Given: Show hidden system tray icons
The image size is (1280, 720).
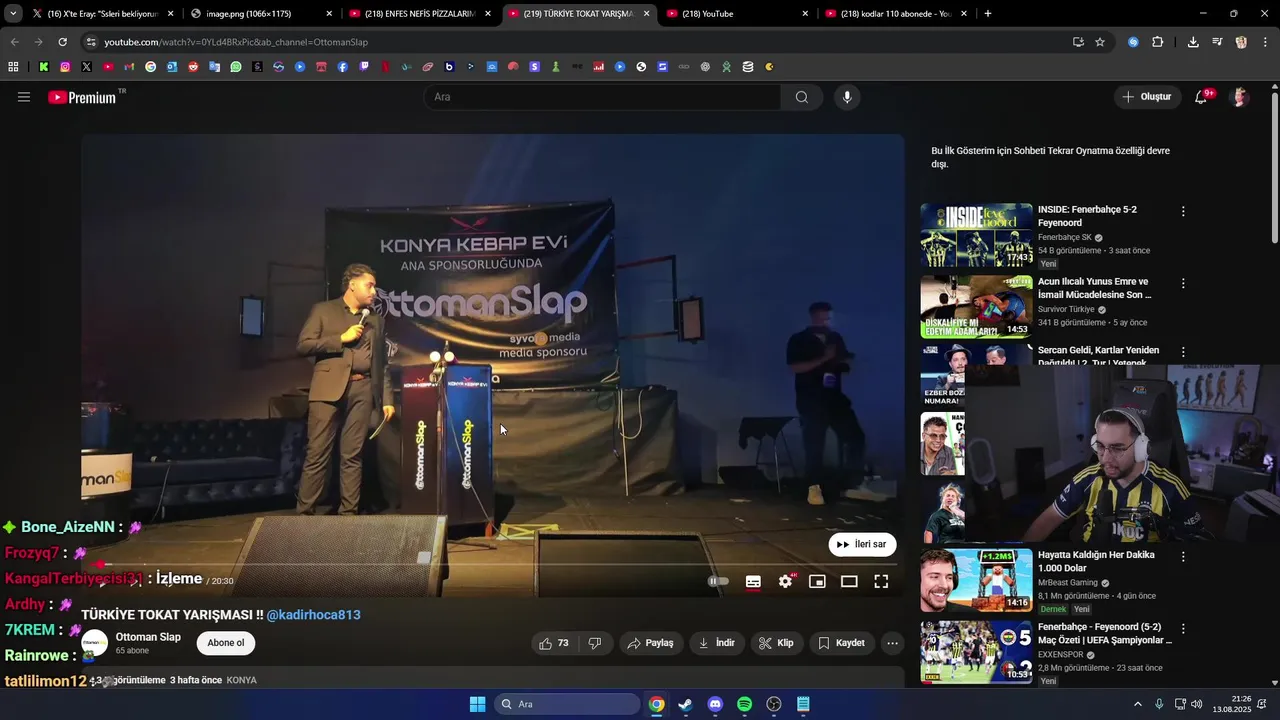Looking at the screenshot, I should pyautogui.click(x=1137, y=704).
